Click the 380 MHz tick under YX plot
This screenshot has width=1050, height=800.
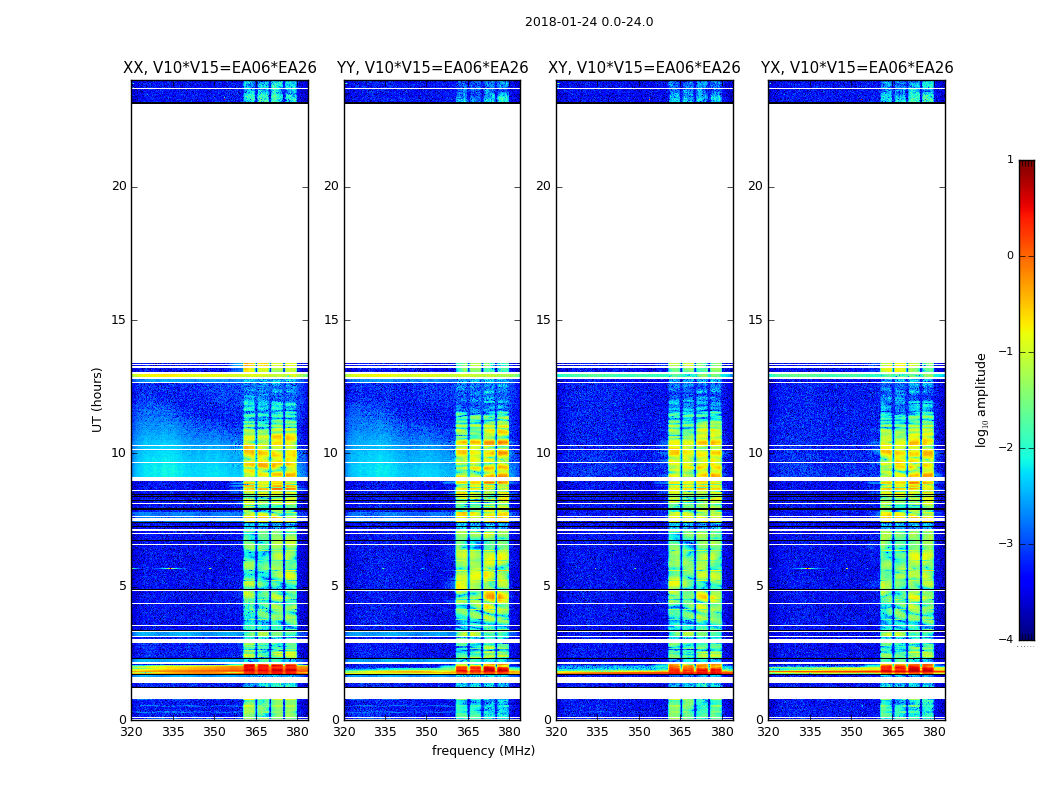point(934,732)
